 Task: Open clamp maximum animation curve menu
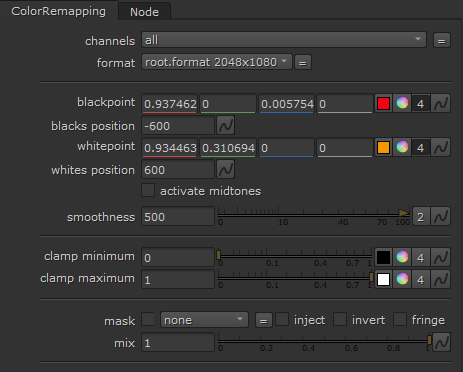[x=441, y=279]
